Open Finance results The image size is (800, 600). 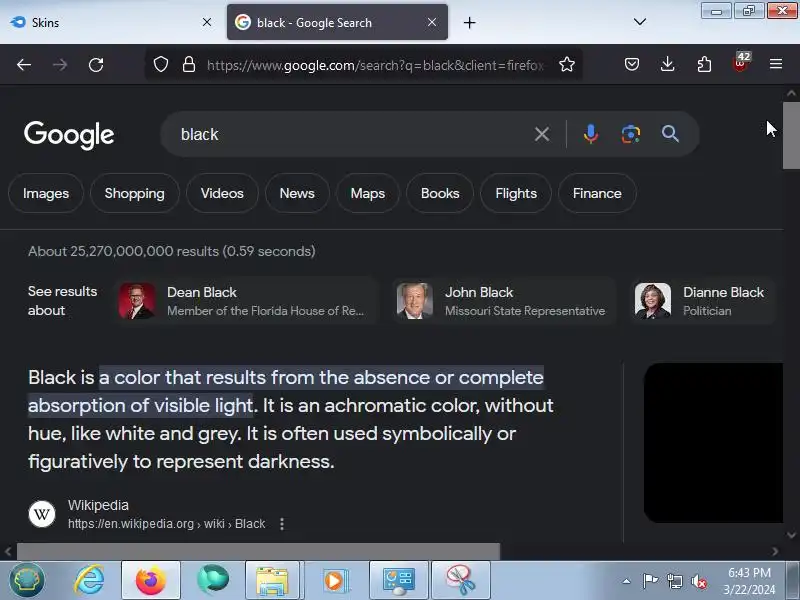[597, 193]
